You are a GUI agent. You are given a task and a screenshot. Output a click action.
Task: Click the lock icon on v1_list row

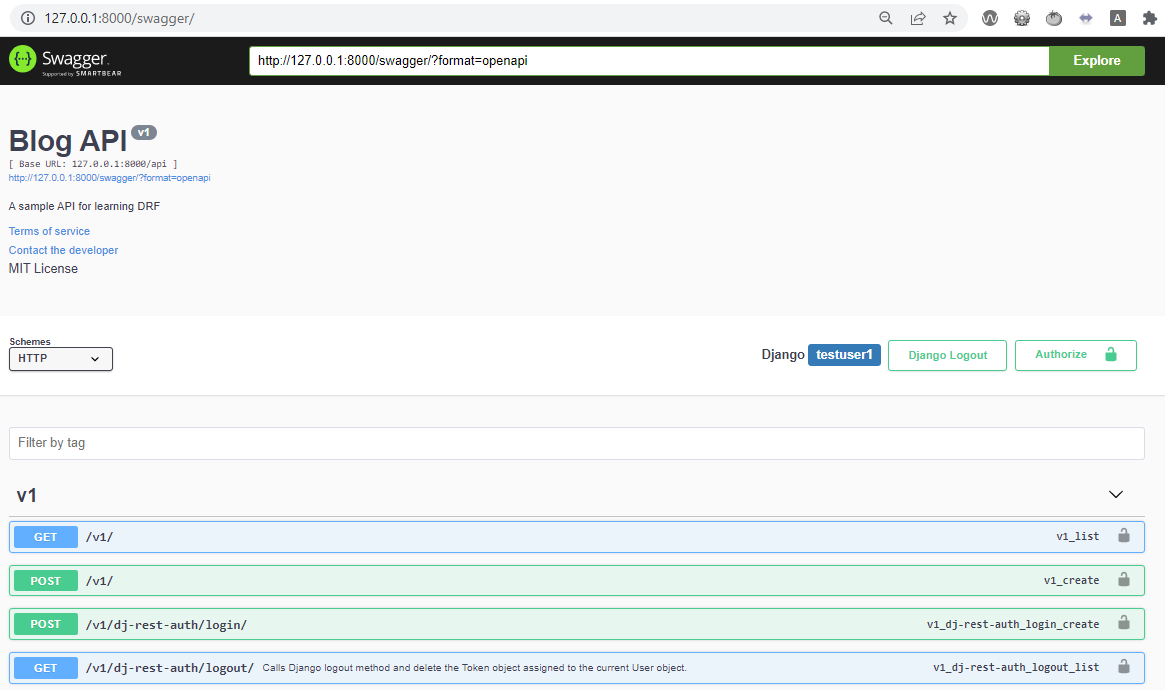[x=1124, y=536]
